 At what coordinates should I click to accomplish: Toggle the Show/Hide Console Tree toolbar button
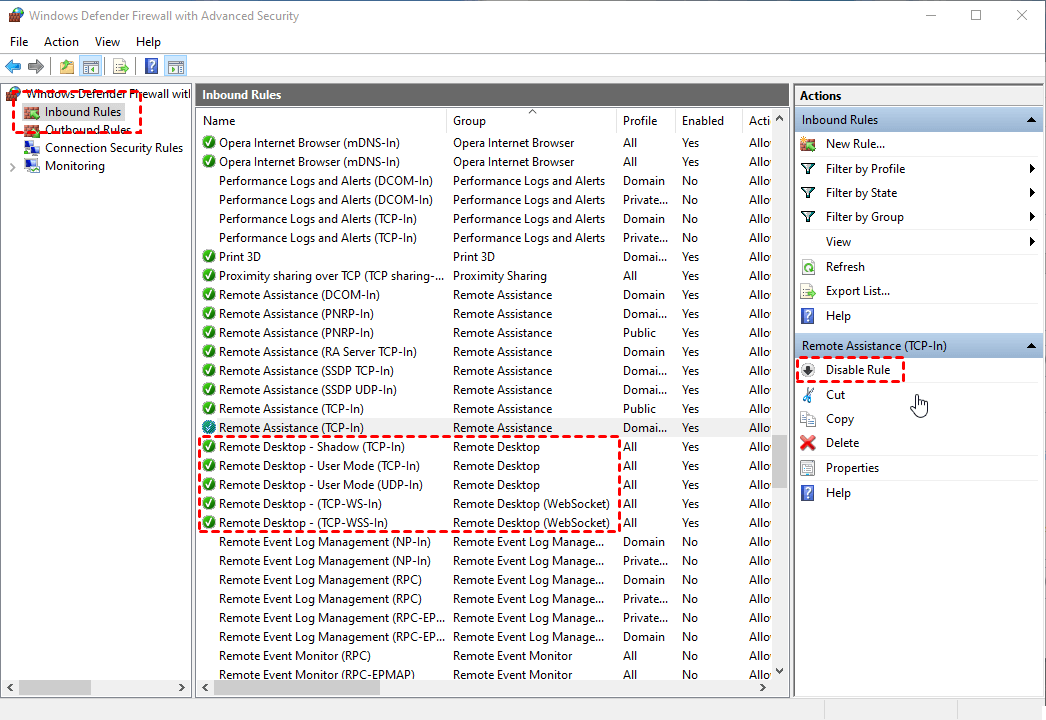coord(90,67)
